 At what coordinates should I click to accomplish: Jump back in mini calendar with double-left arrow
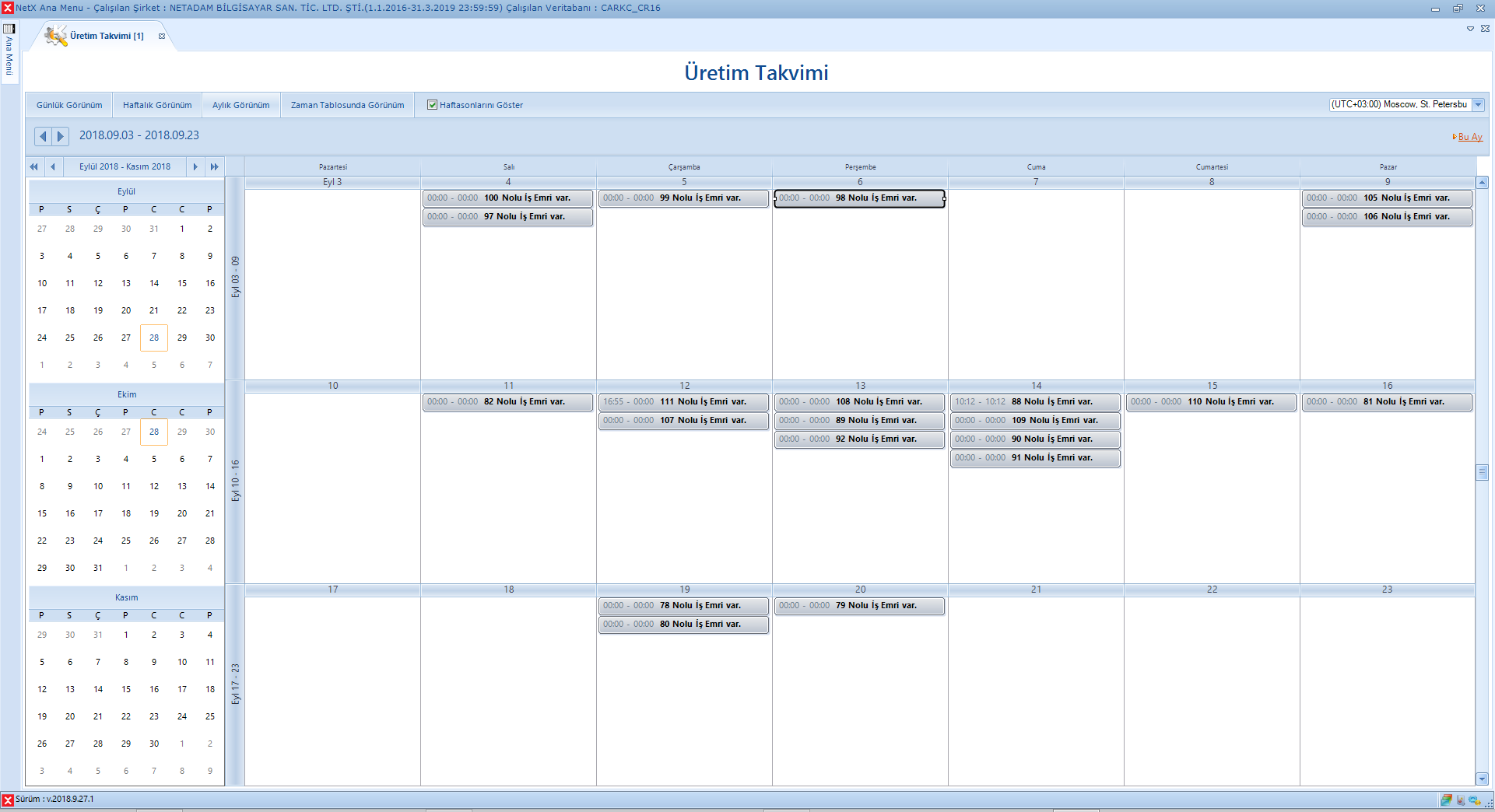(33, 166)
